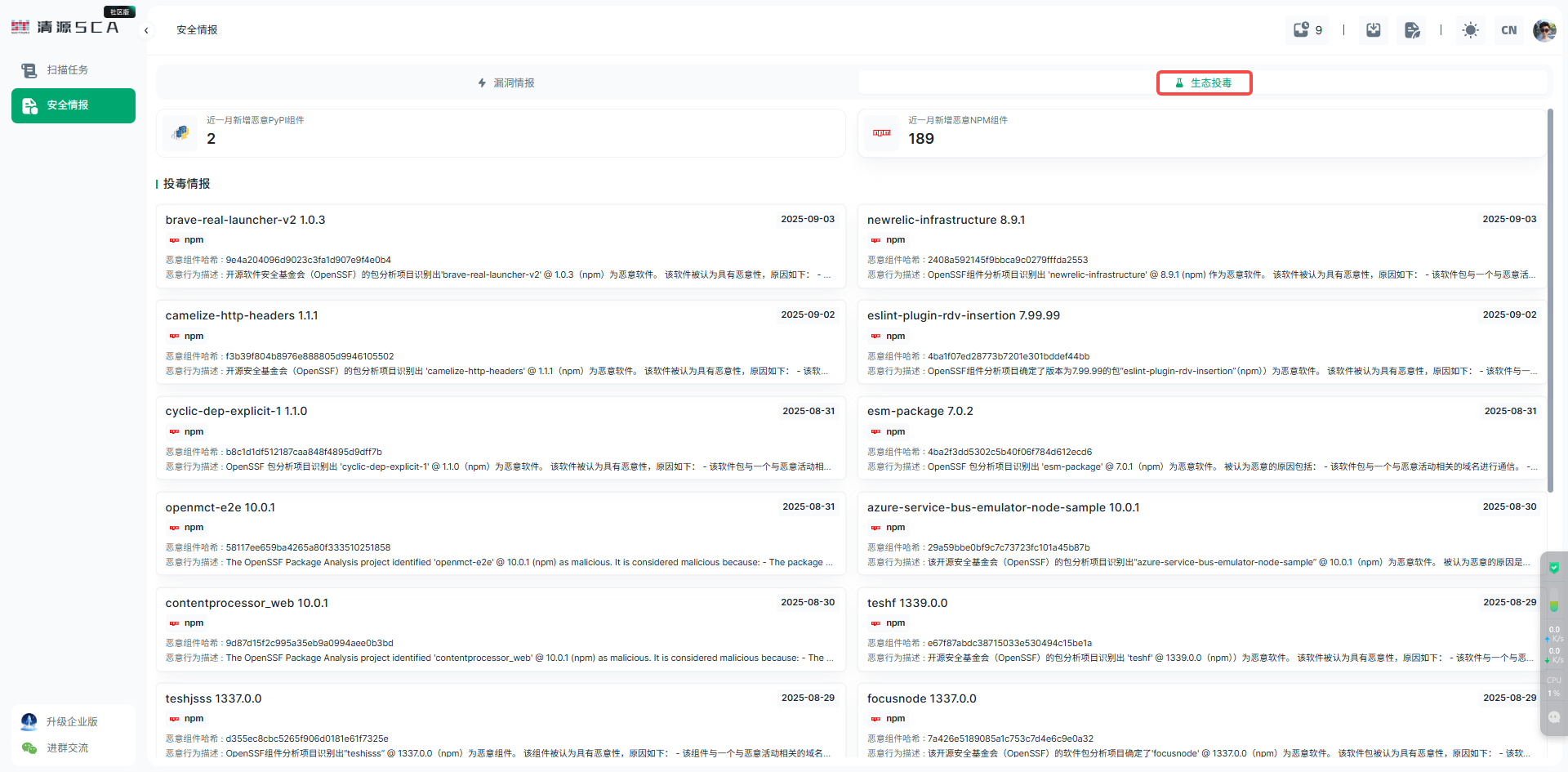The height and width of the screenshot is (772, 1568).
Task: Open the user avatar profile menu
Action: [x=1544, y=30]
